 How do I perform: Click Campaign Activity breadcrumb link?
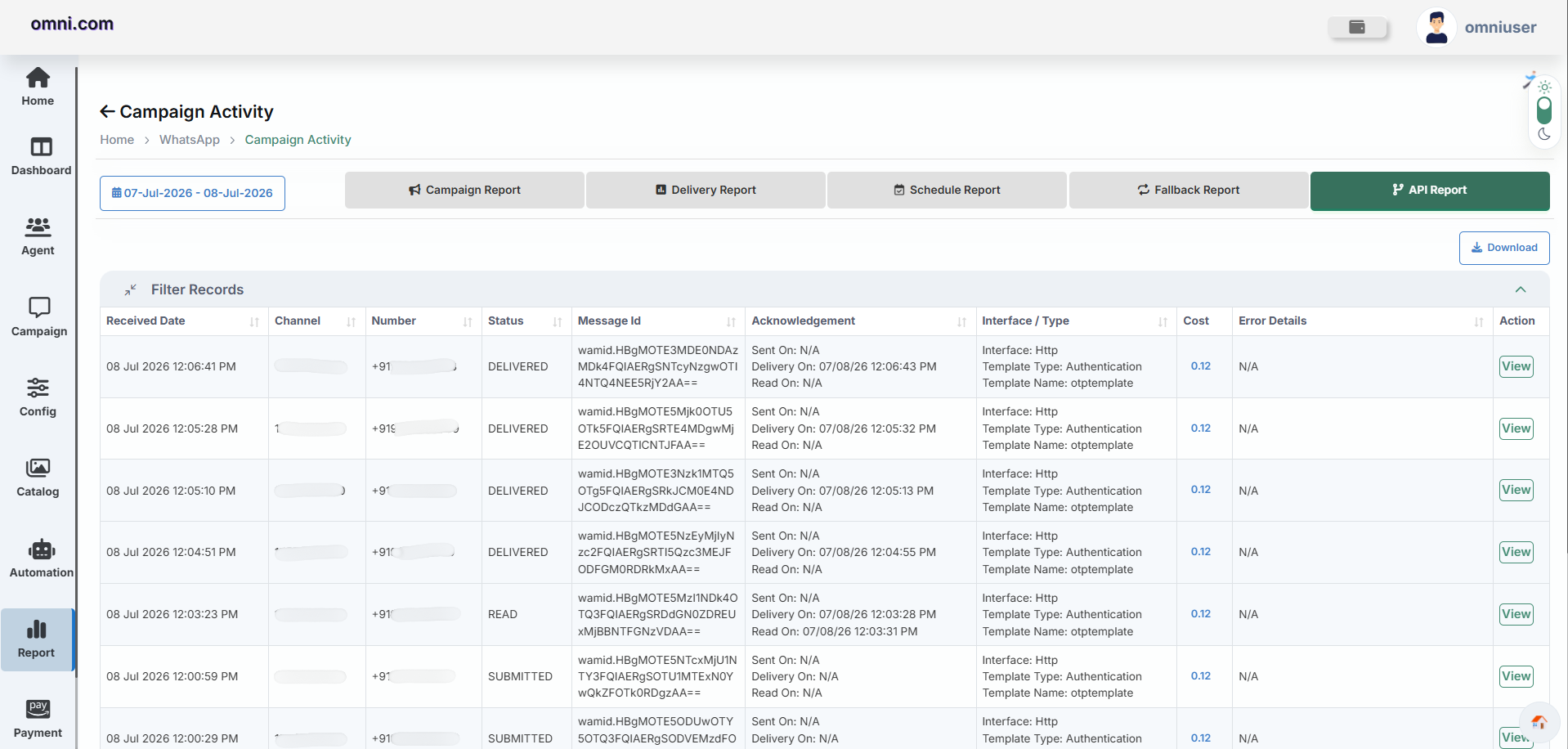(x=298, y=140)
